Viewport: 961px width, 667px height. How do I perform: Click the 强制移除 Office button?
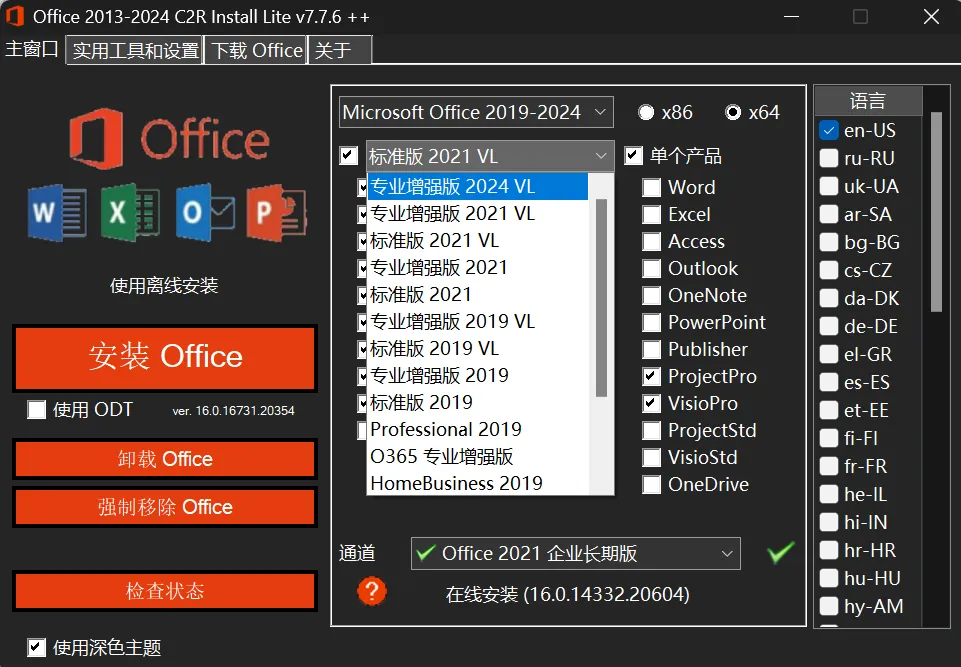[x=165, y=507]
